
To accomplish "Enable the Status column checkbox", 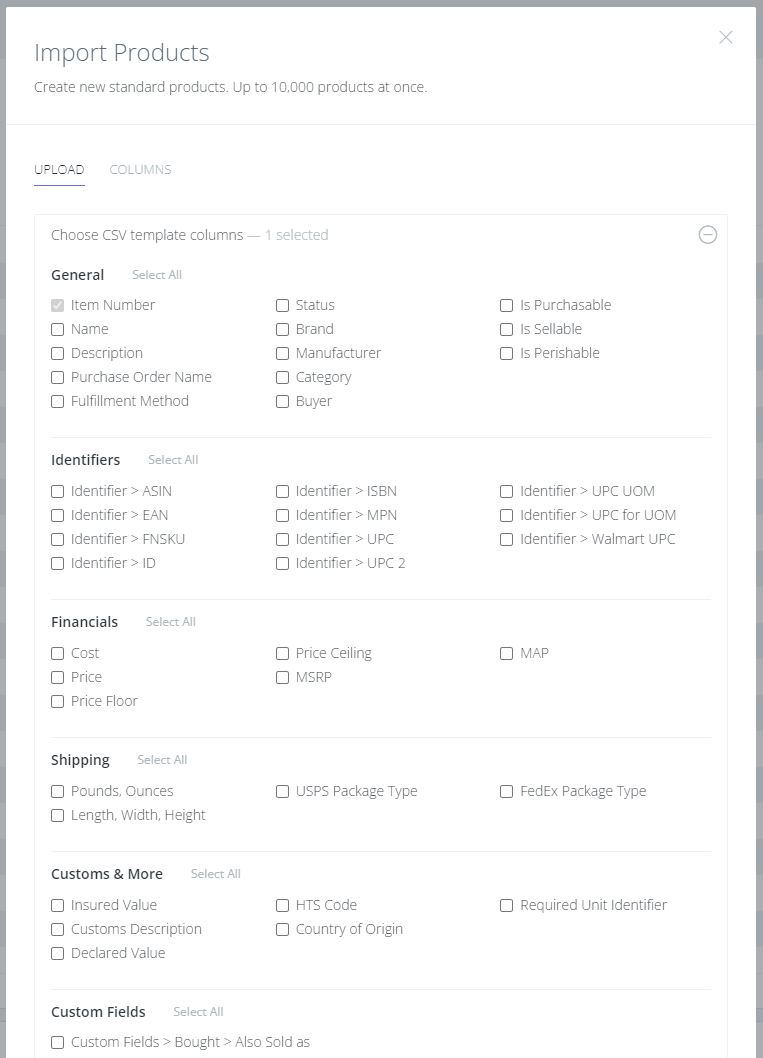I will [x=283, y=306].
